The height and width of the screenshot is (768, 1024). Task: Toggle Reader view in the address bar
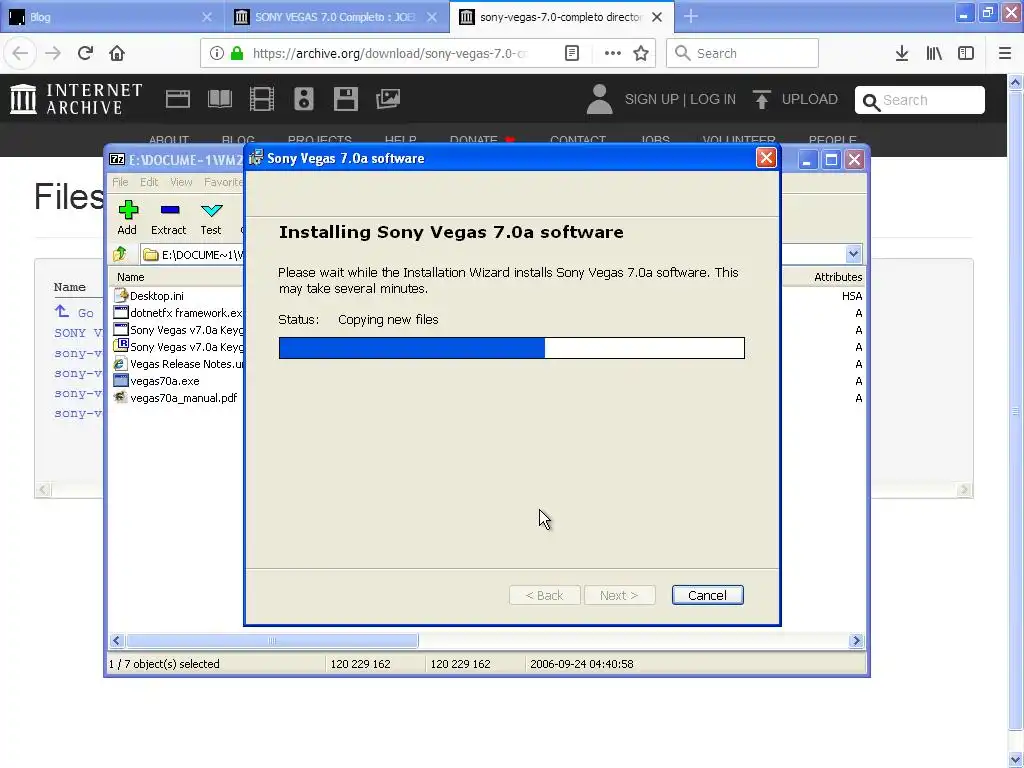coord(571,53)
